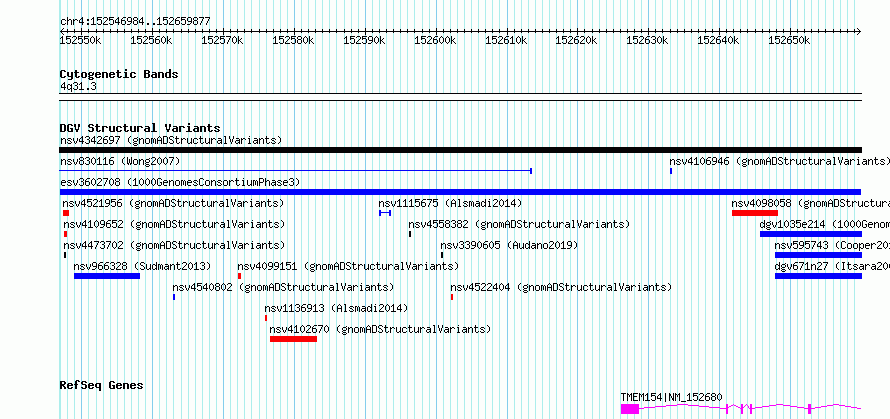Open the TMEM154|NM_152680 gene label
The image size is (890, 419).
coord(671,397)
